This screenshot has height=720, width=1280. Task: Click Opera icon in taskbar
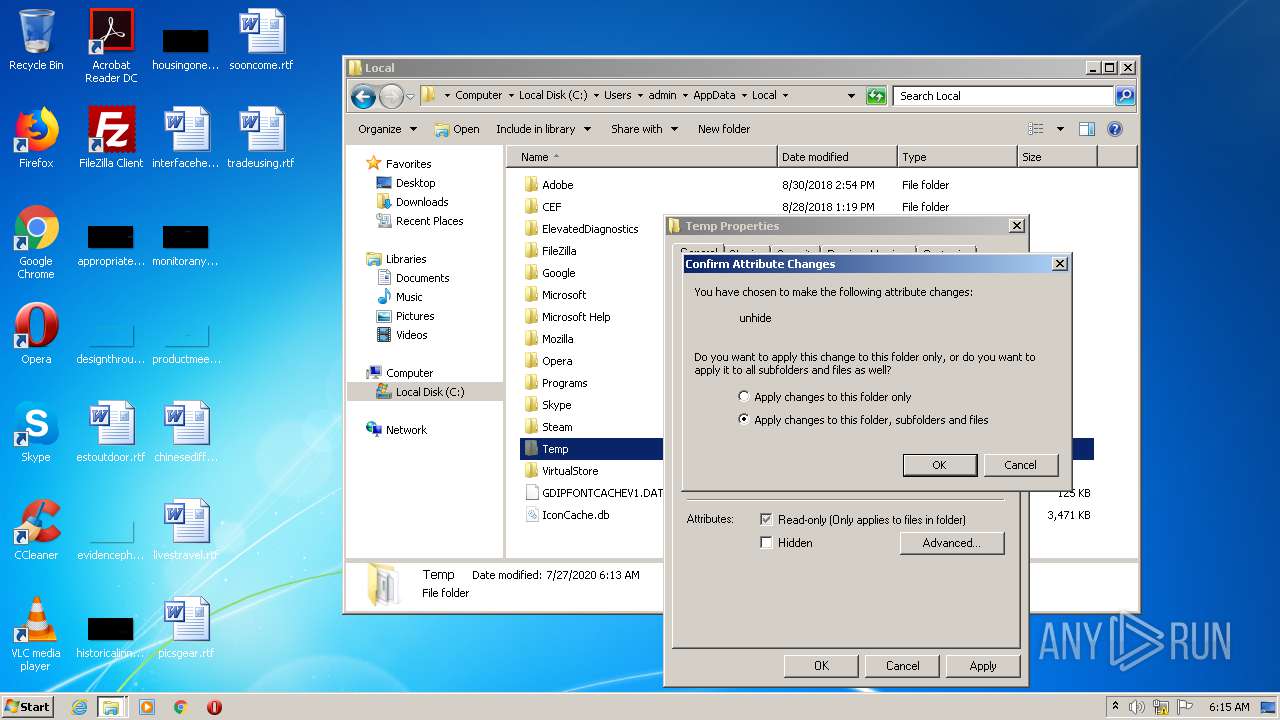pyautogui.click(x=214, y=707)
